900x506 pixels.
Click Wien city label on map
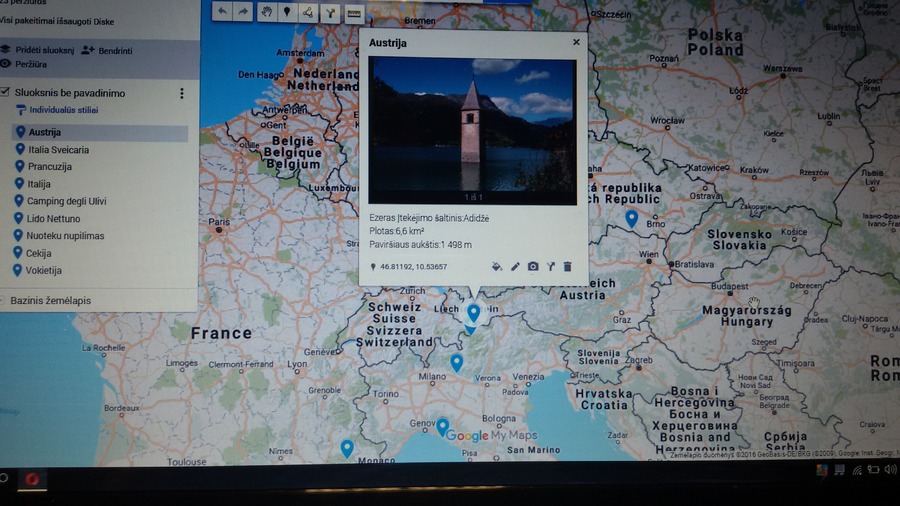point(649,254)
